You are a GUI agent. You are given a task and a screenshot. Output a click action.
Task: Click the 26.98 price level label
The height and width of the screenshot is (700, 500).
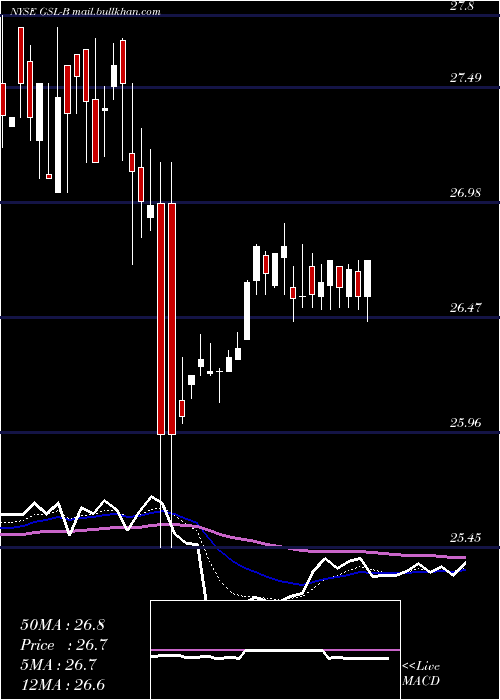point(466,193)
